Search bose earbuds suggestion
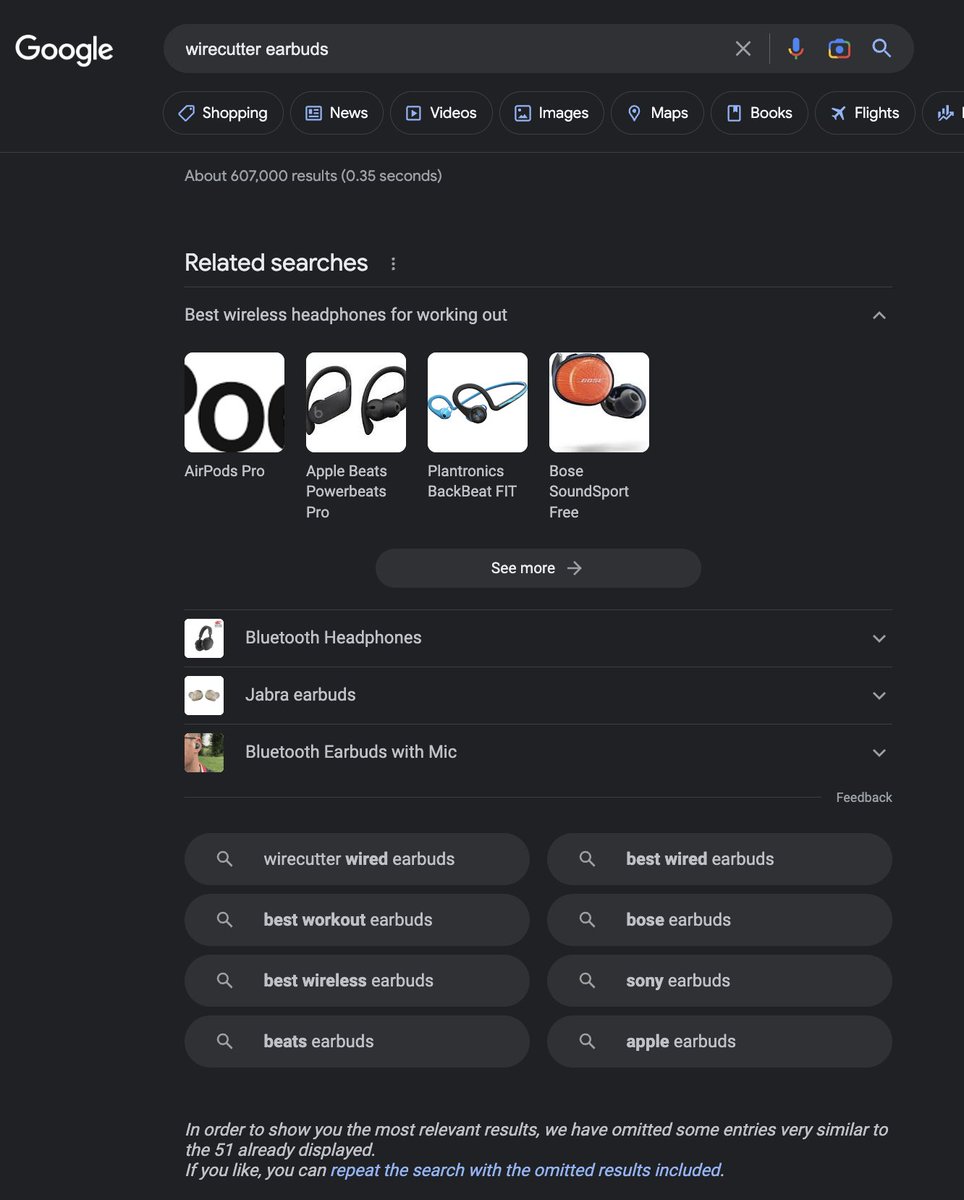 [719, 920]
